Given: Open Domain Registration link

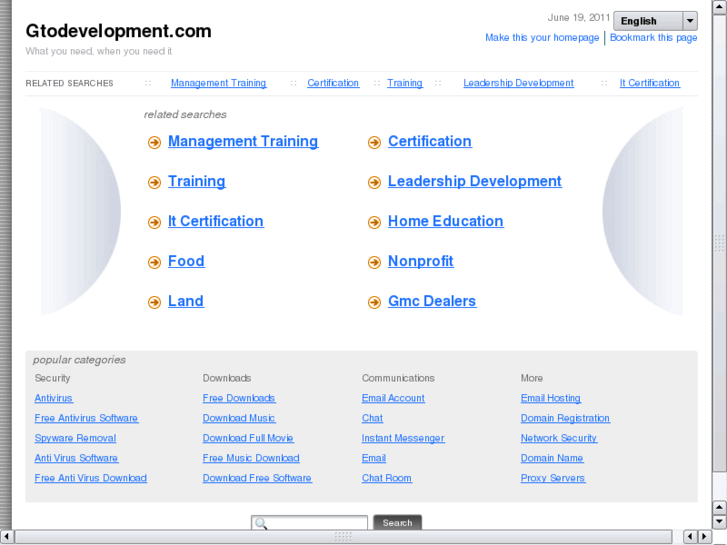Looking at the screenshot, I should click(x=565, y=418).
